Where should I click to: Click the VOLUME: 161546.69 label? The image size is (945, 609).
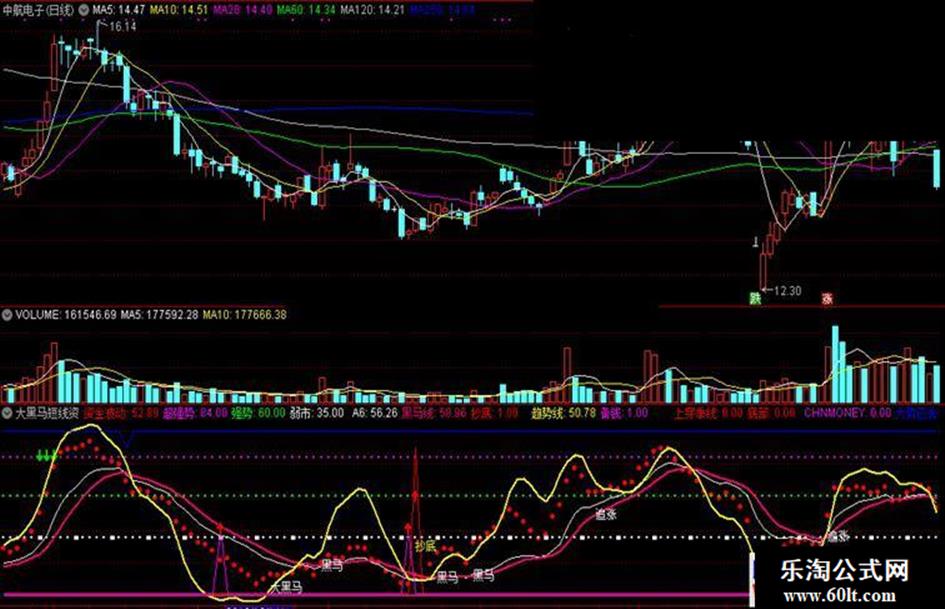pyautogui.click(x=66, y=315)
